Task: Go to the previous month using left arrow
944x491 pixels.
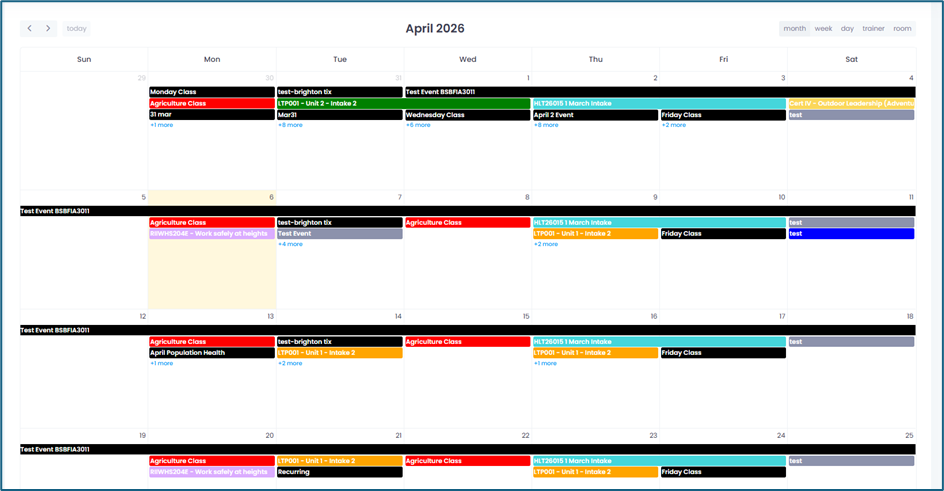Action: tap(30, 29)
